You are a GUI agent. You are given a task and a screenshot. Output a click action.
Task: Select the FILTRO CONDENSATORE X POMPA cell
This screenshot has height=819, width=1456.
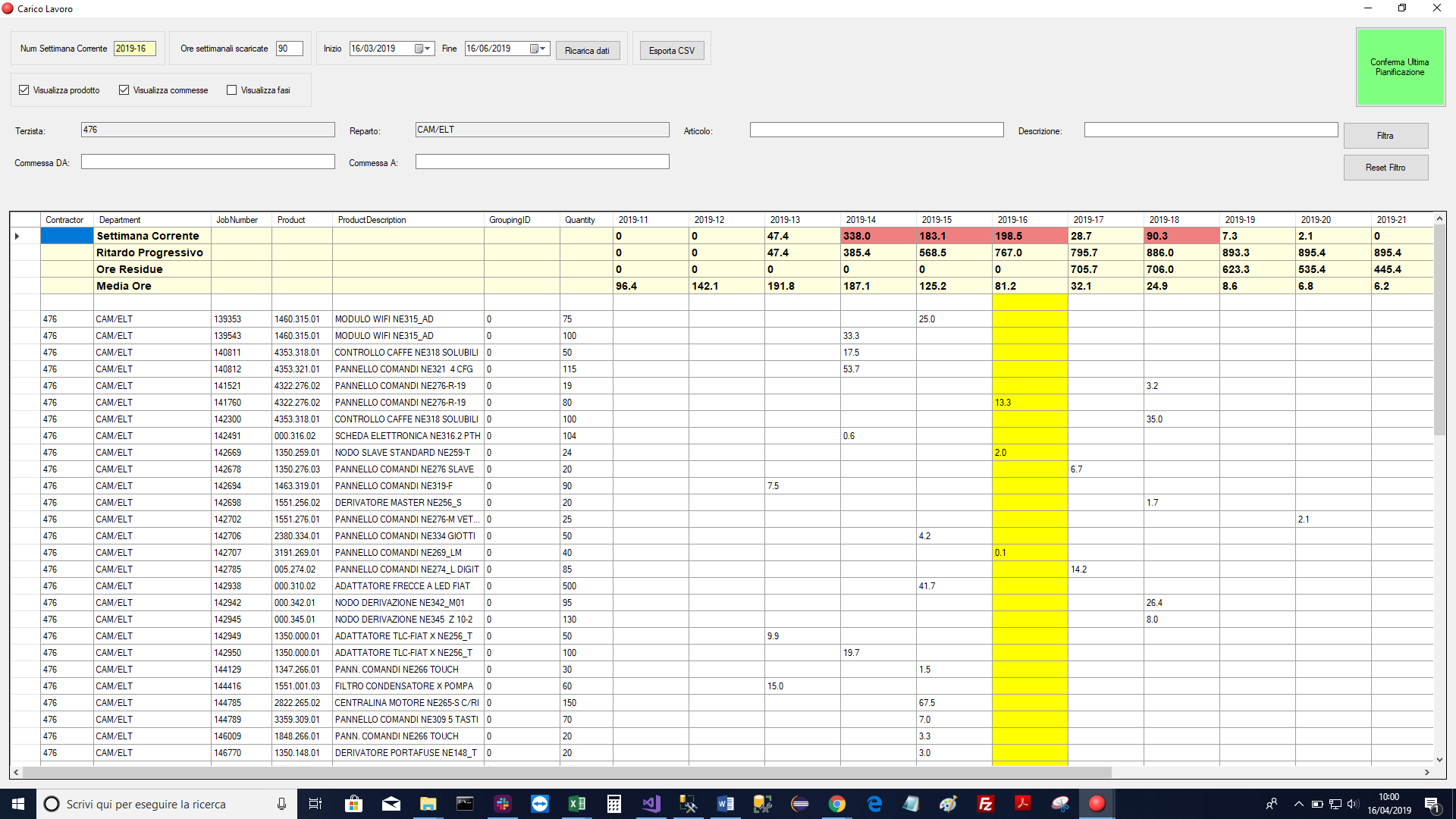point(408,686)
